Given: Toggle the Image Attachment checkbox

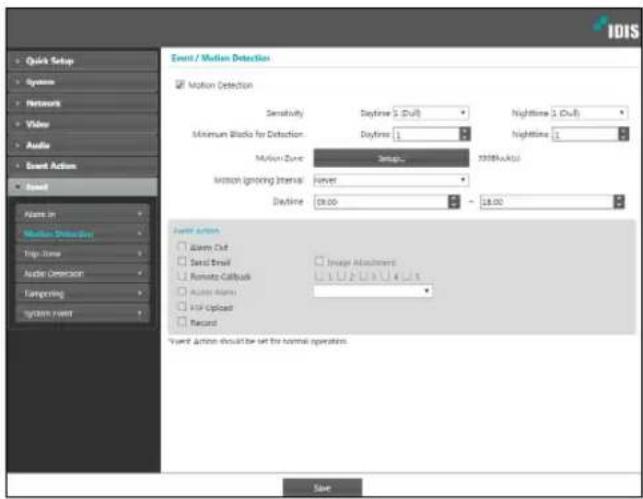Looking at the screenshot, I should [319, 261].
